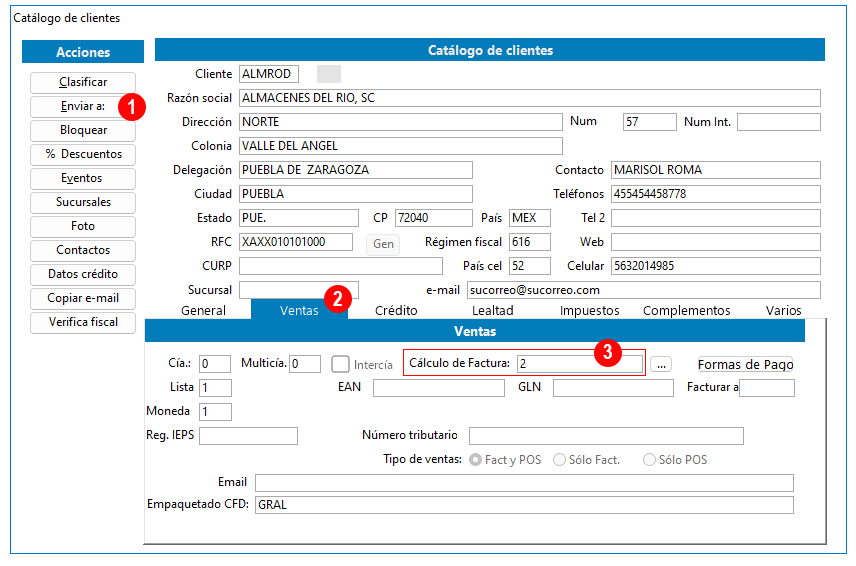Toggle the Intercía checkbox

pos(341,364)
